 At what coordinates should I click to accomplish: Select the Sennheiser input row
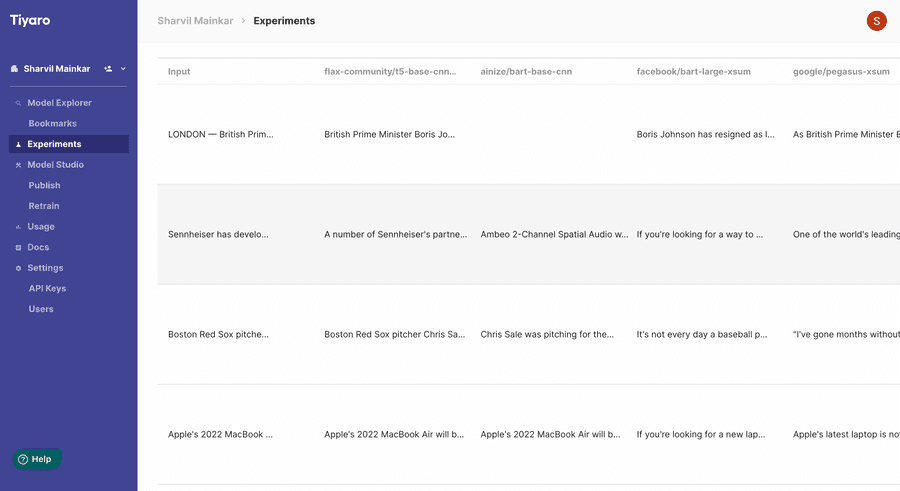(529, 234)
